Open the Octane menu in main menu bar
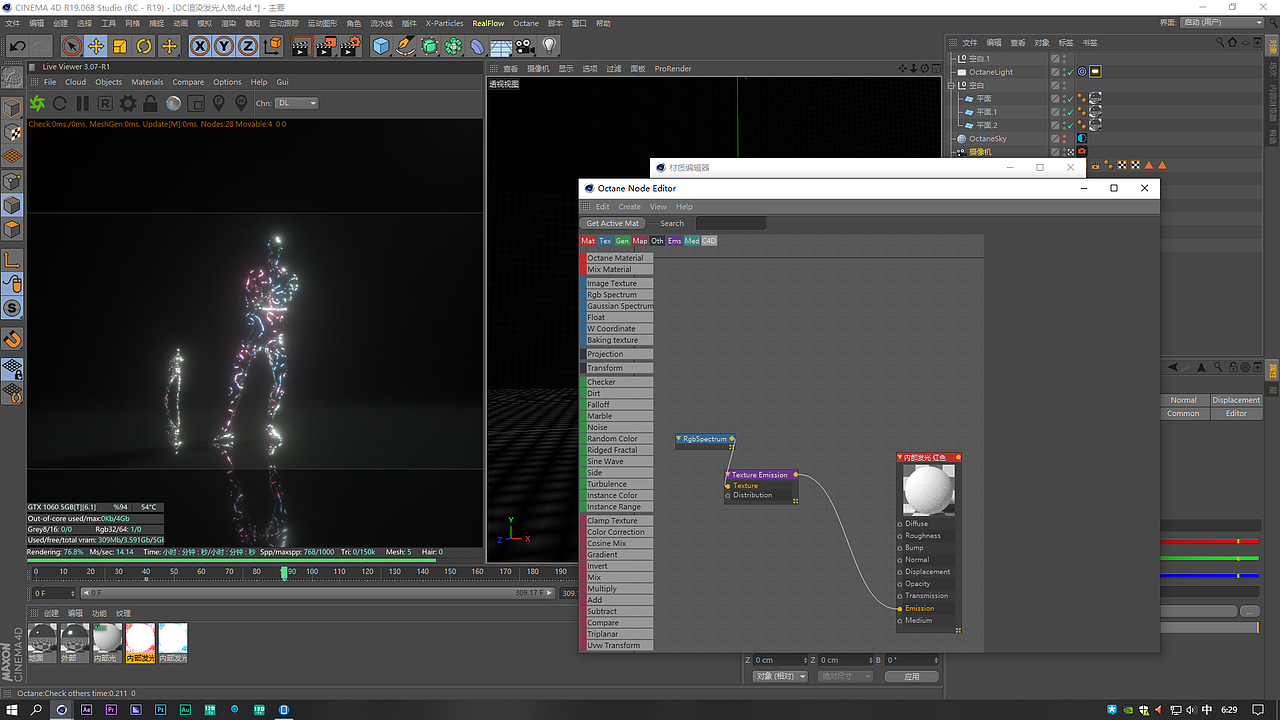1280x720 pixels. (x=526, y=23)
